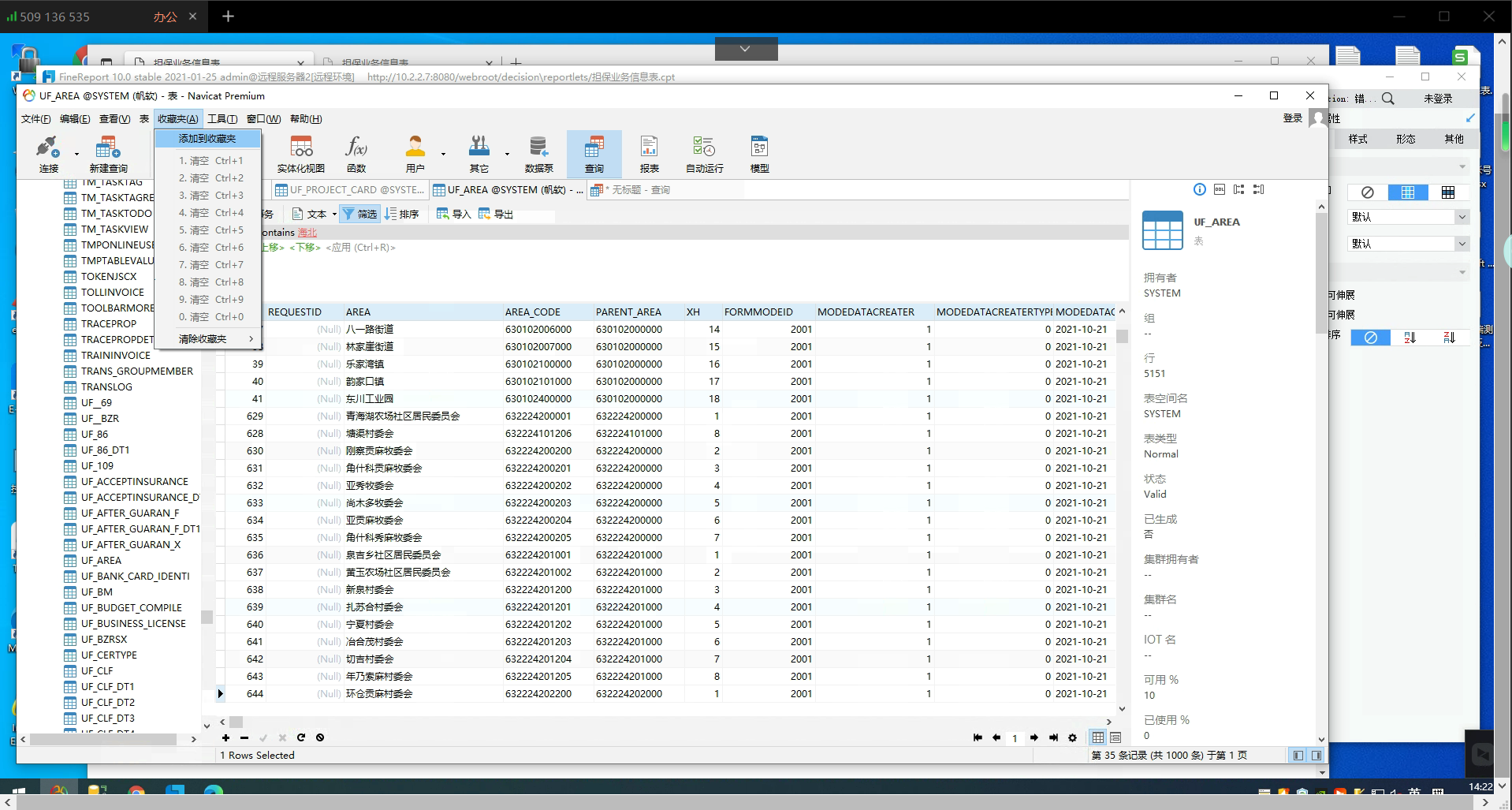Select ascending sort in FineReport panel

click(1410, 338)
